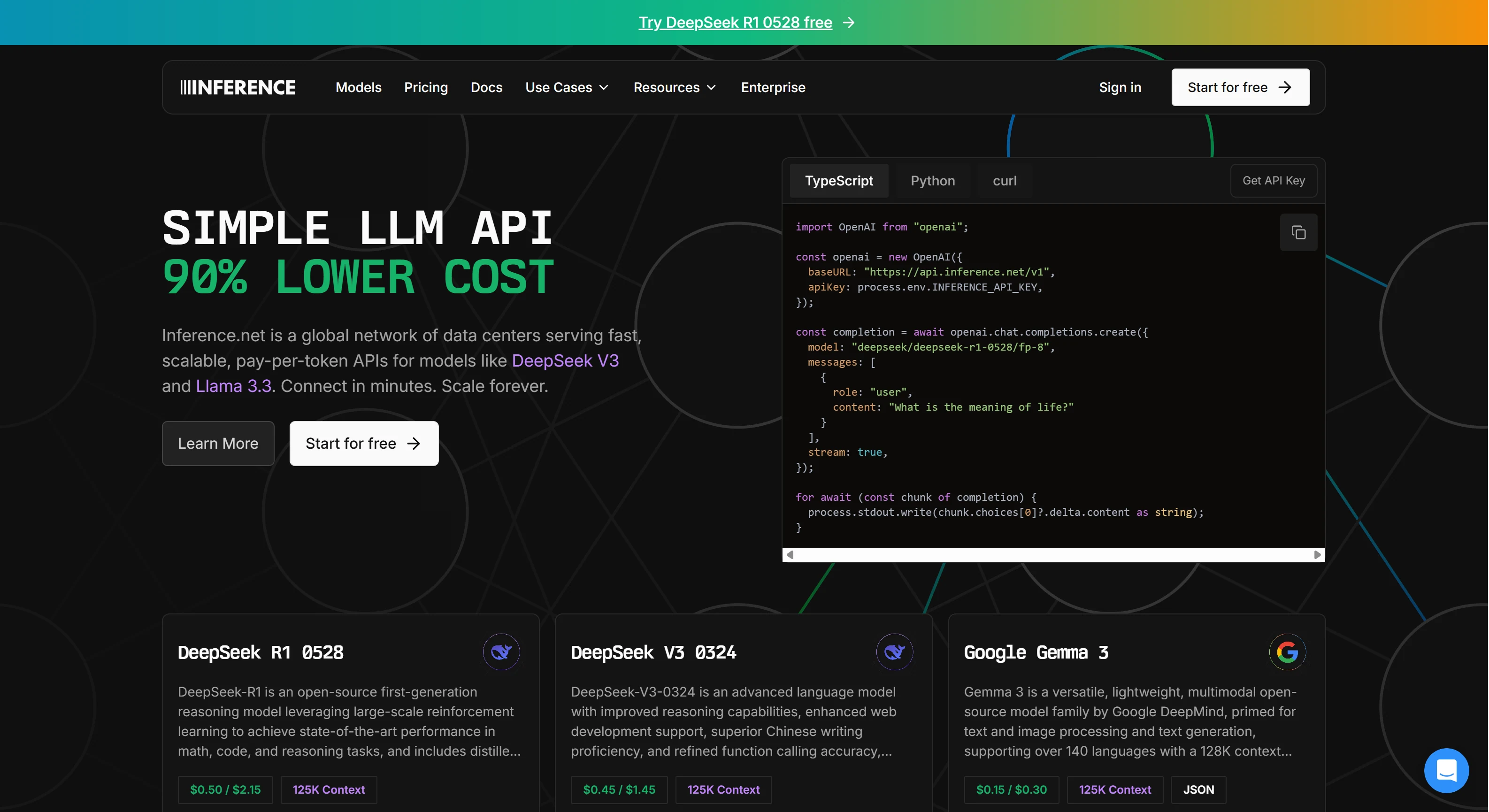Click the model name string in the code
The height and width of the screenshot is (812, 1489).
pos(950,347)
